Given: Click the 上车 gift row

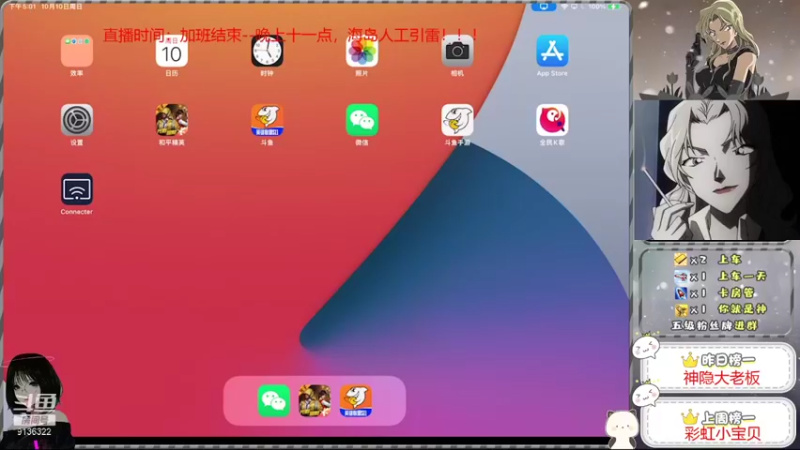Looking at the screenshot, I should [x=708, y=260].
